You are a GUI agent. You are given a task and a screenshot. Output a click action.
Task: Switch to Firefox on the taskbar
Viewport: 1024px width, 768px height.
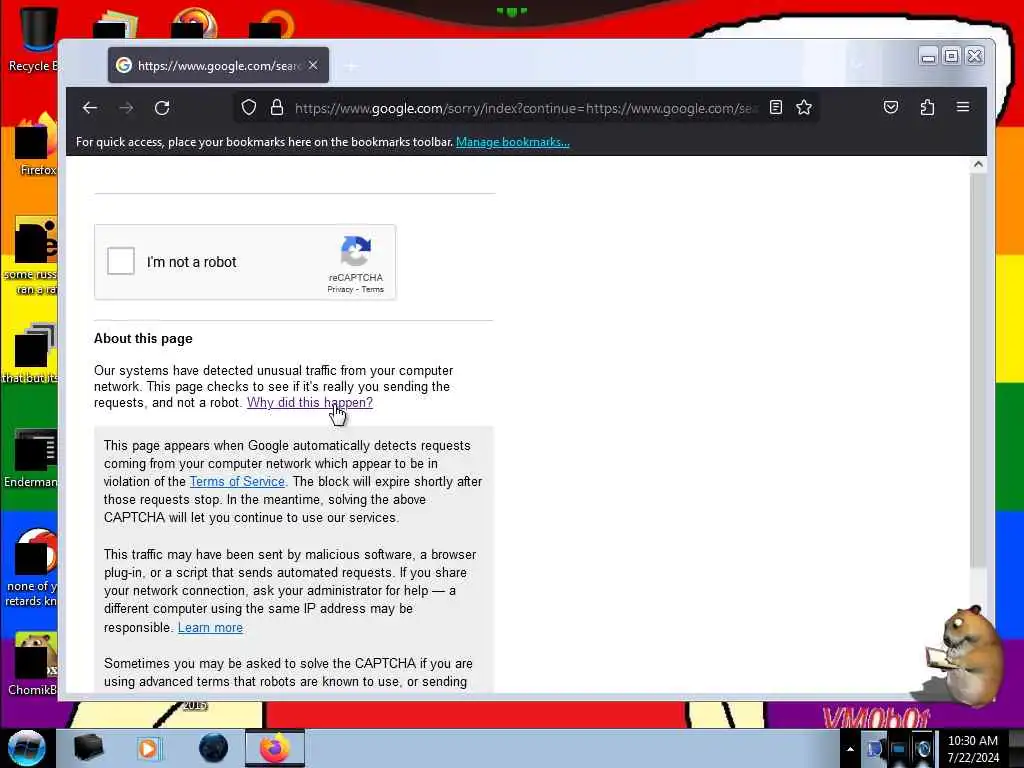275,748
